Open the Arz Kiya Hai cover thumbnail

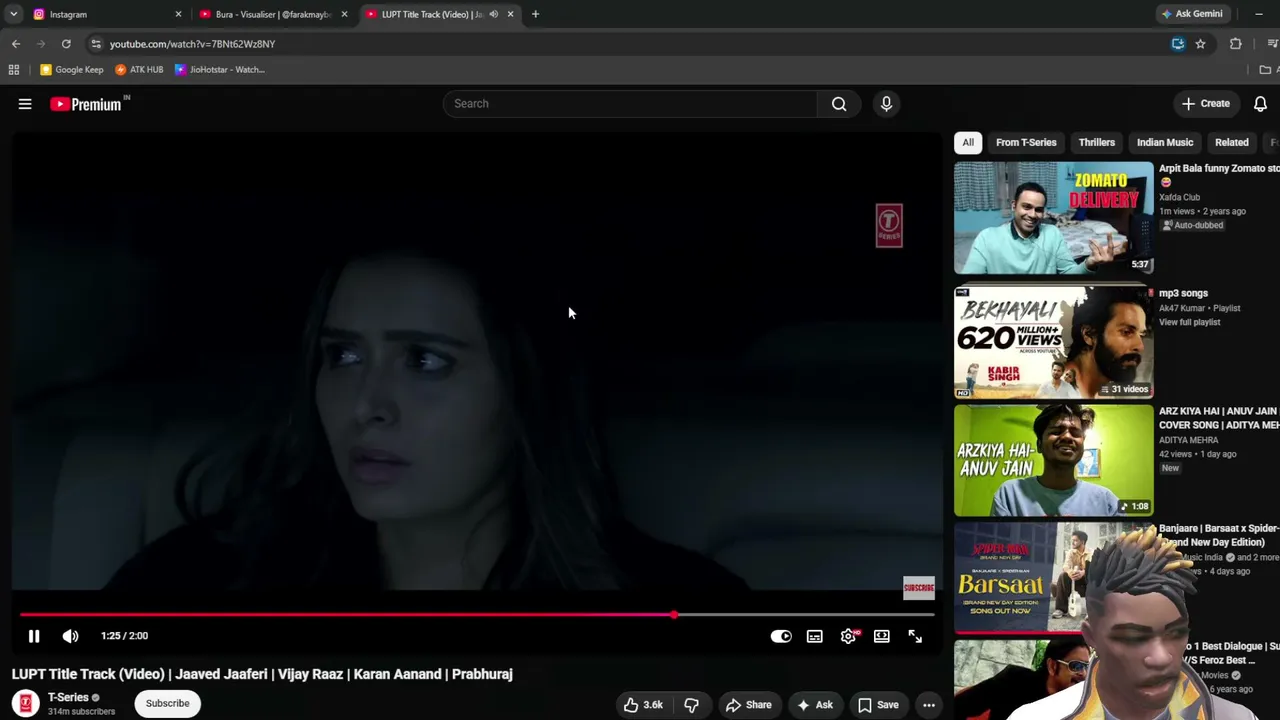click(1053, 460)
